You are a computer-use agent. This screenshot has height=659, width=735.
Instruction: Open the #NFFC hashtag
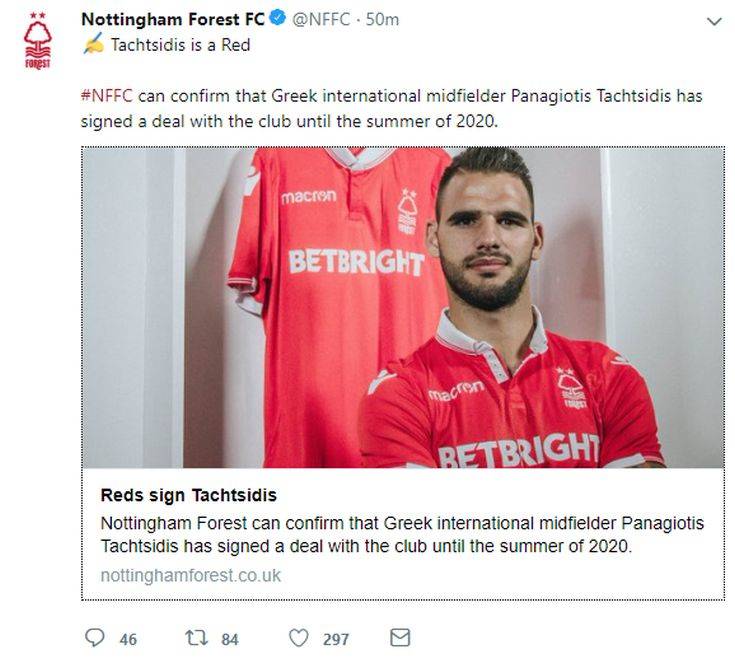pyautogui.click(x=107, y=97)
